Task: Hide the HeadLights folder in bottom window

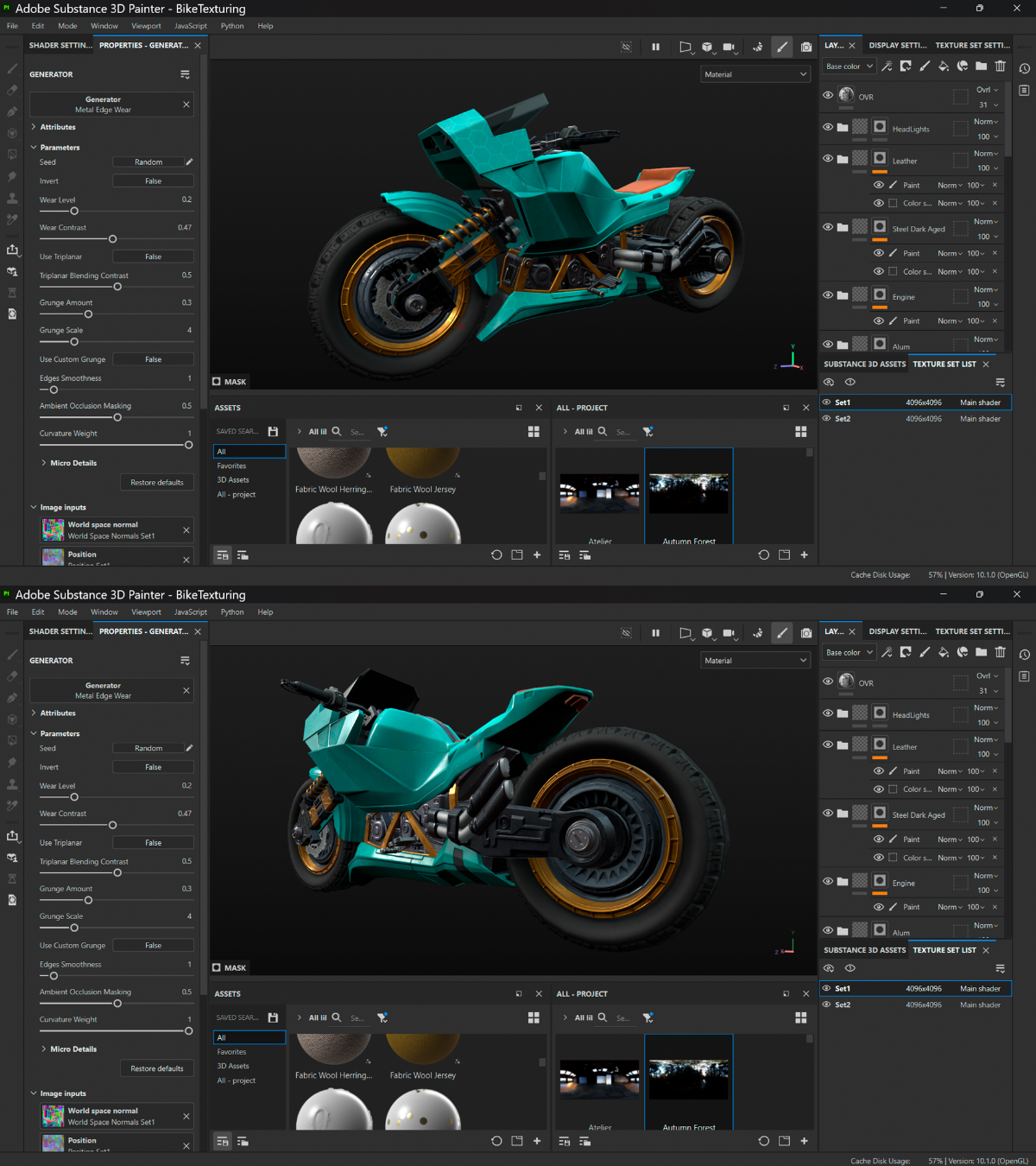Action: pos(828,713)
